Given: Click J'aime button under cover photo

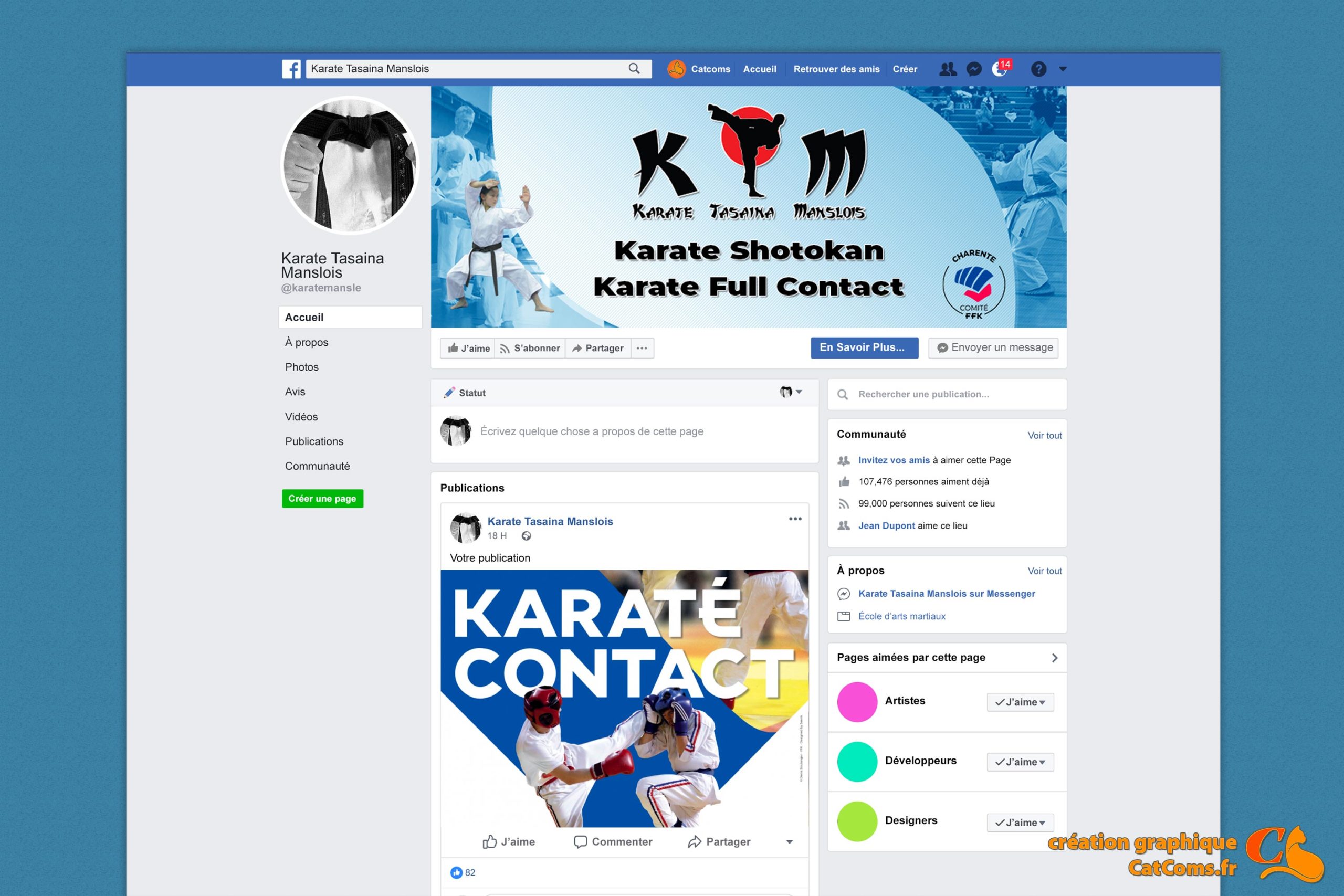Looking at the screenshot, I should [x=468, y=348].
